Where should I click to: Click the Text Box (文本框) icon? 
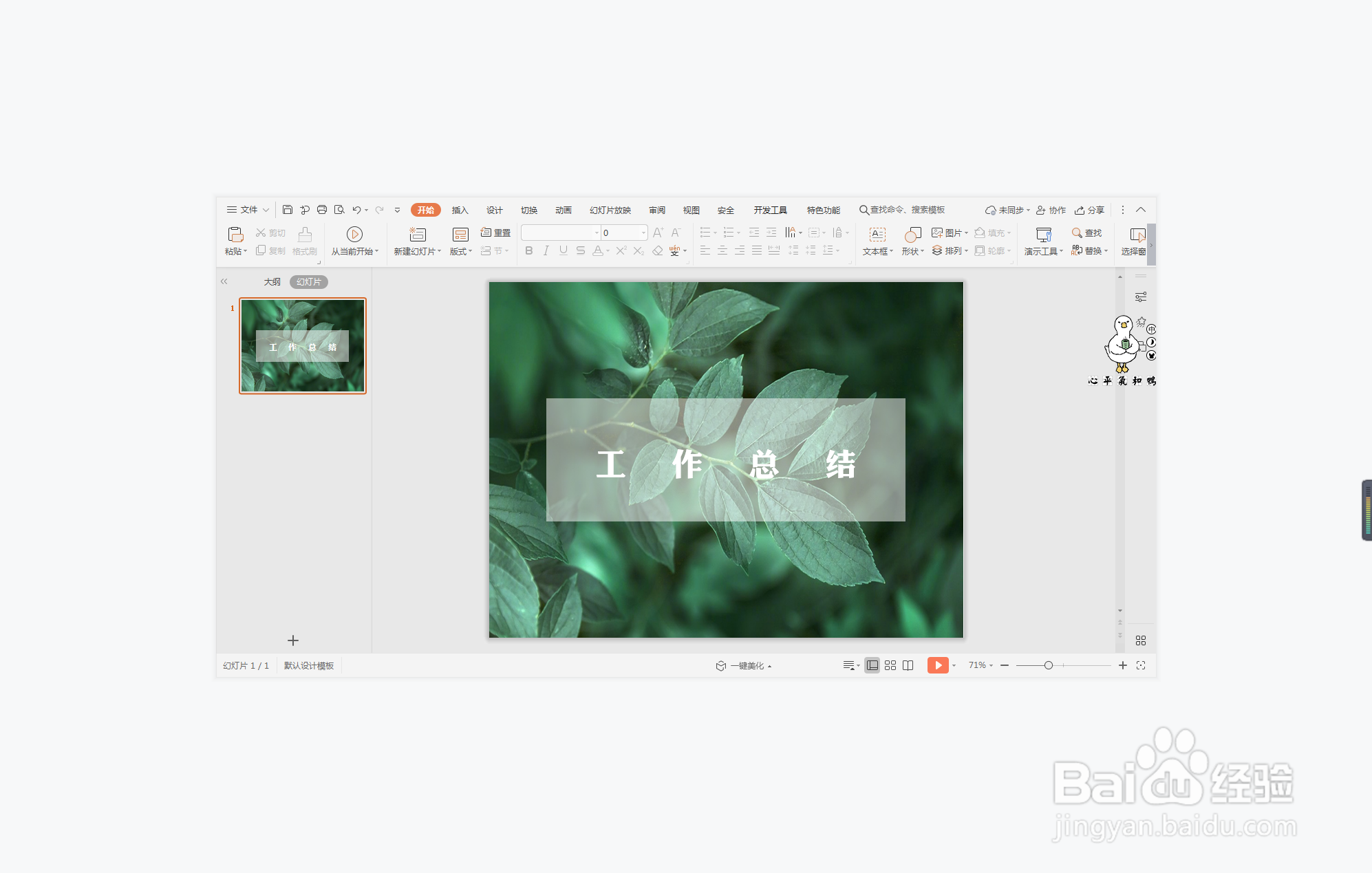pyautogui.click(x=877, y=235)
